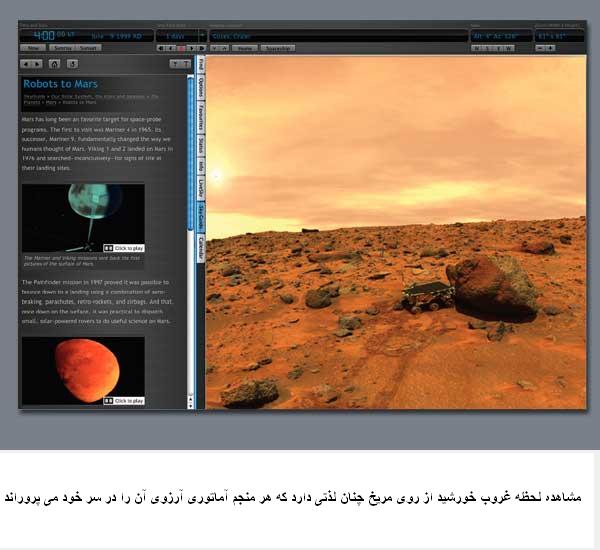Image resolution: width=600 pixels, height=550 pixels.
Task: Jump to Sunrise time
Action: [63, 48]
